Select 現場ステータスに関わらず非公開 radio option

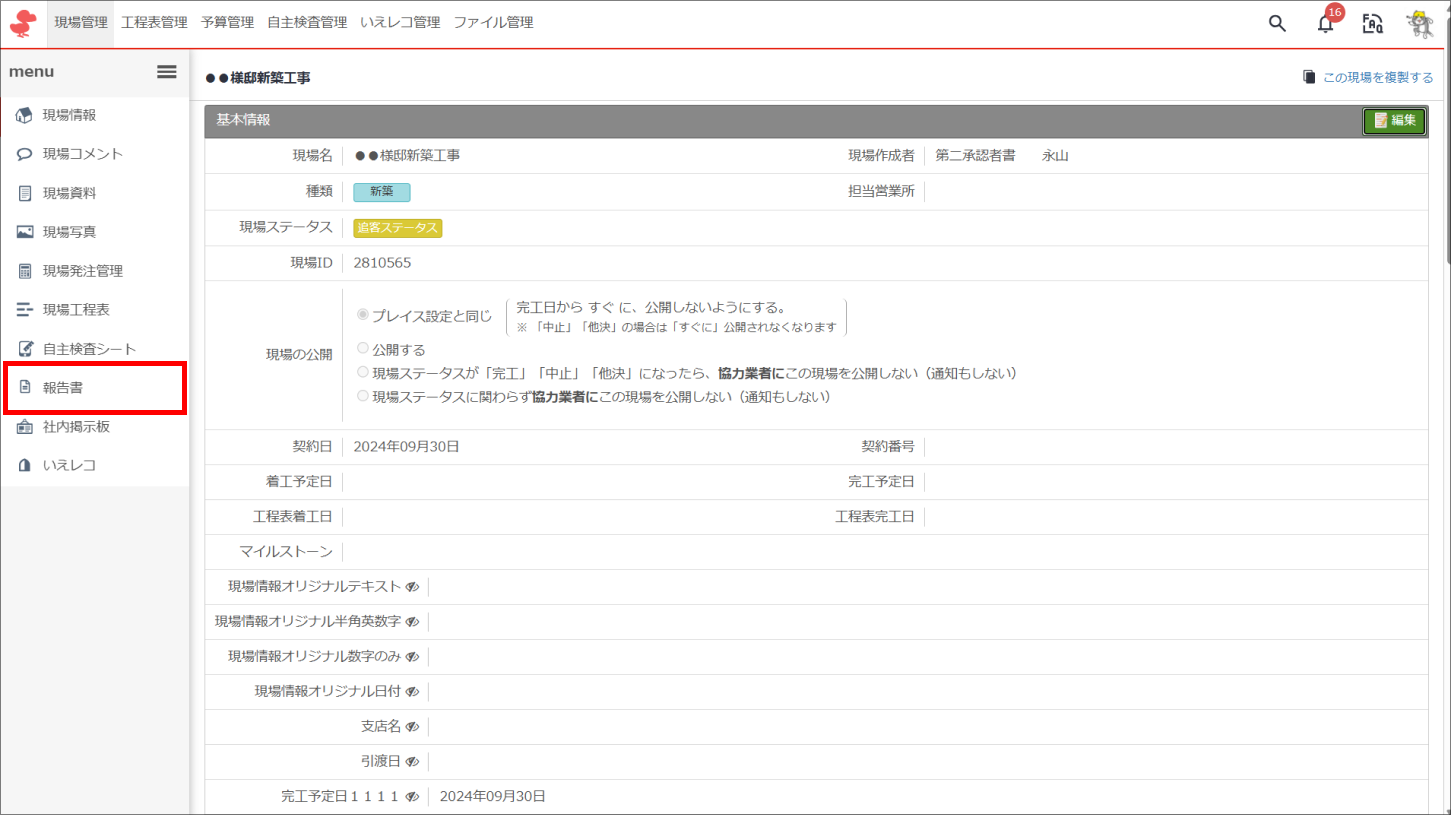click(363, 396)
